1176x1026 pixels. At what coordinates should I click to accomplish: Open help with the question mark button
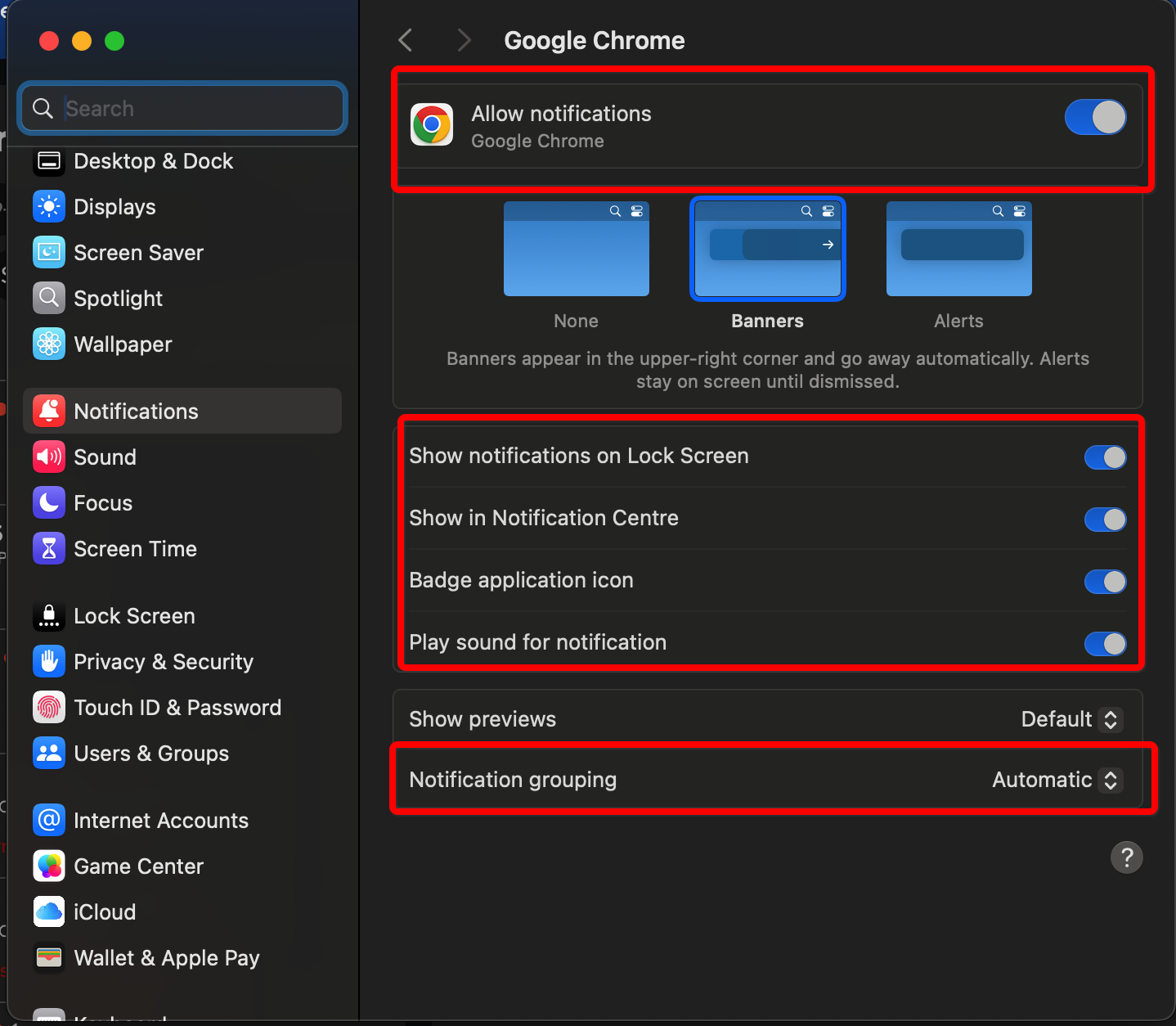click(1126, 857)
